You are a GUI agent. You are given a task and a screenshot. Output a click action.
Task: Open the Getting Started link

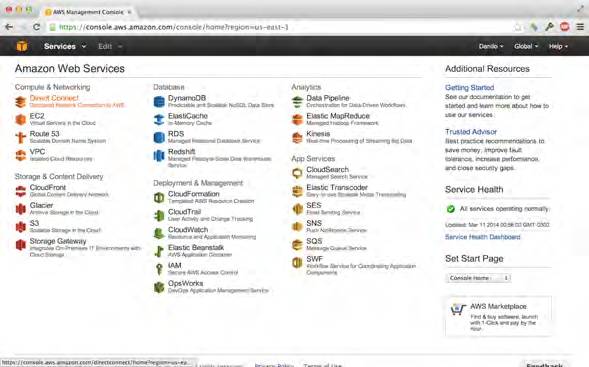[470, 88]
